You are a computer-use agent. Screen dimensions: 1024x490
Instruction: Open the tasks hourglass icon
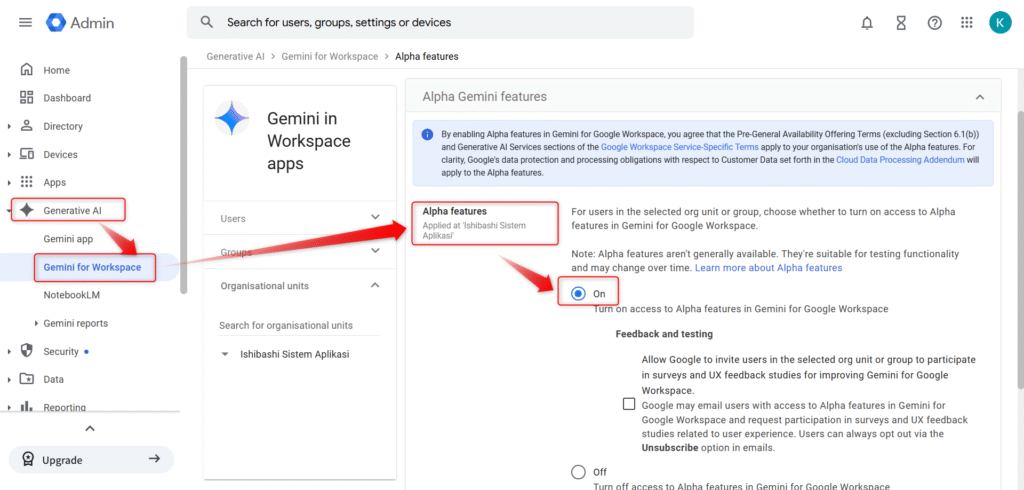(901, 22)
